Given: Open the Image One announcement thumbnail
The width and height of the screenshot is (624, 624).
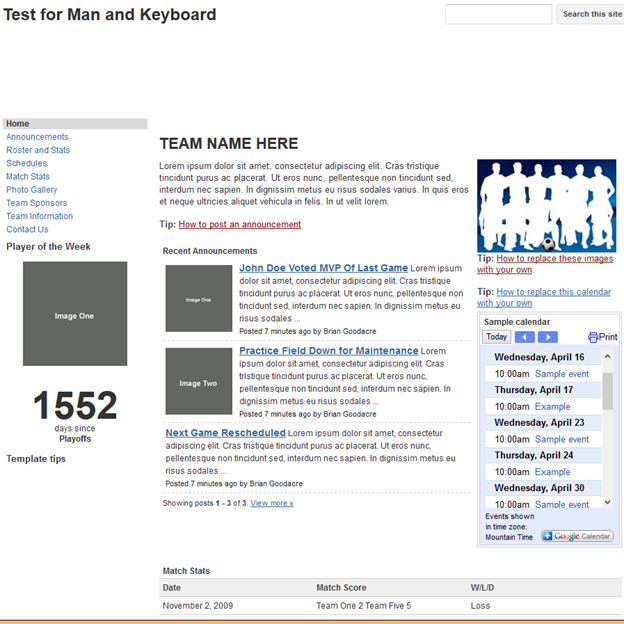Looking at the screenshot, I should [198, 298].
